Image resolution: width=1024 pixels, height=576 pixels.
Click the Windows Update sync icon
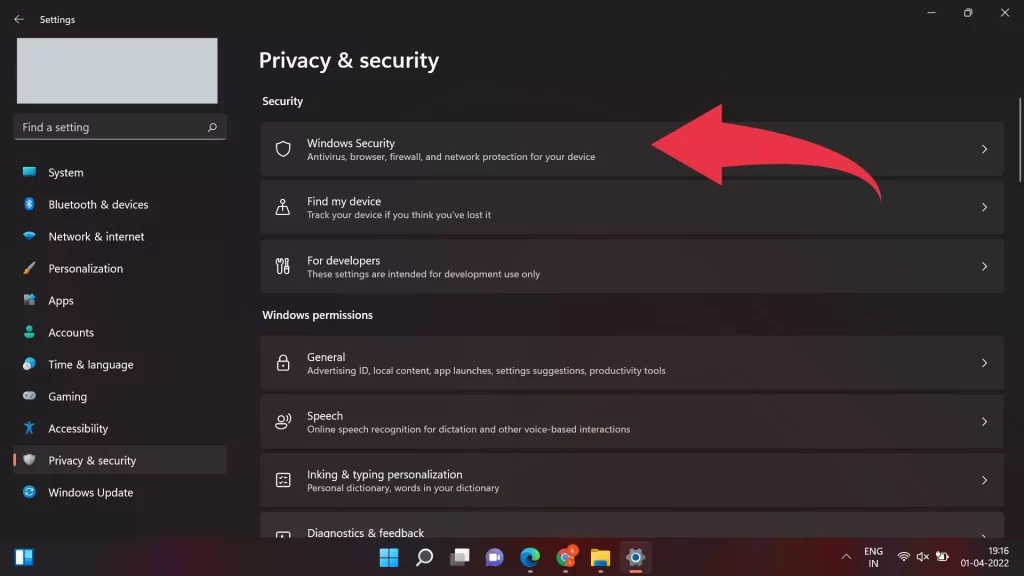(29, 492)
